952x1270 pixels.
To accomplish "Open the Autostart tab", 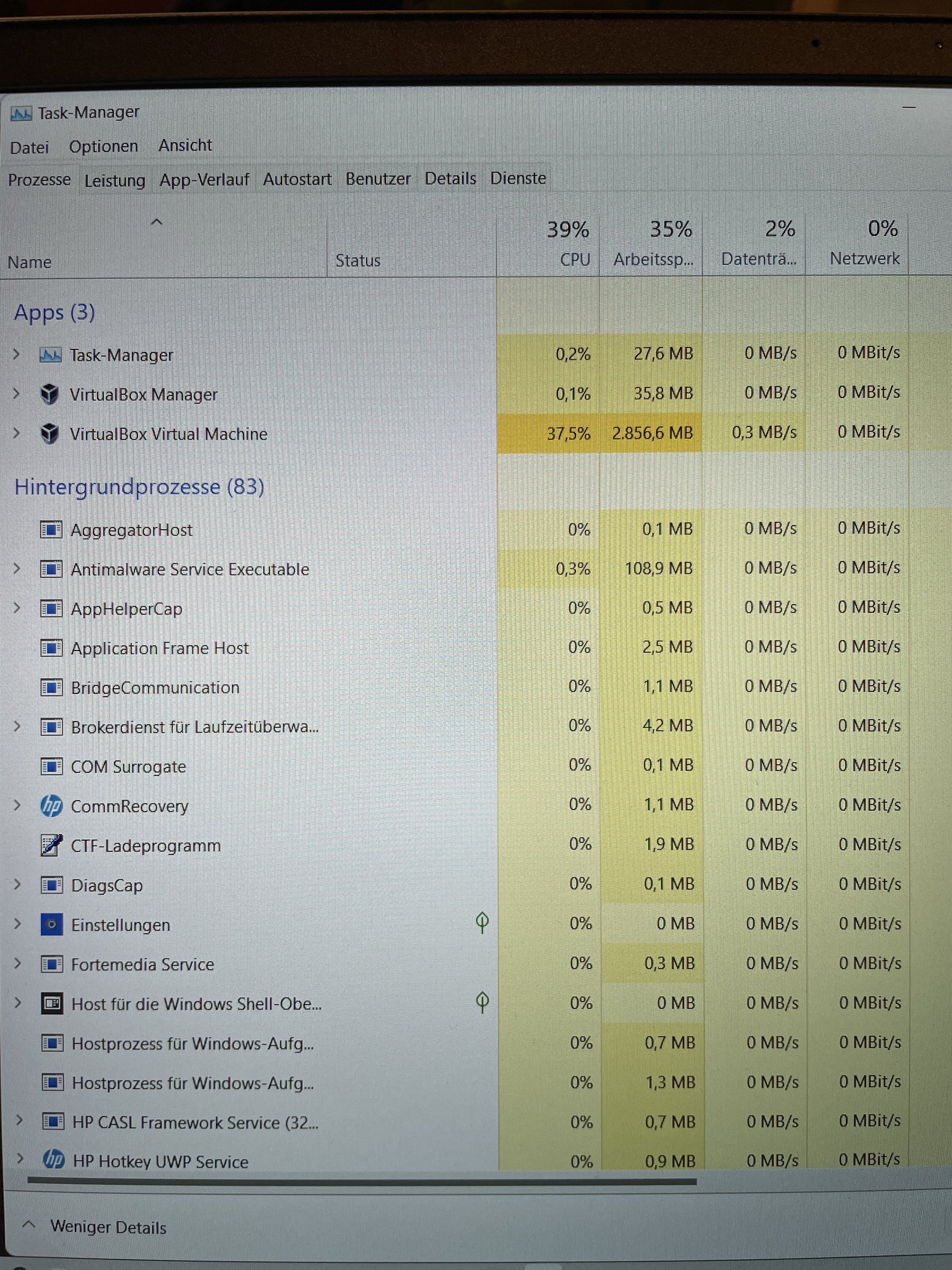I will tap(297, 180).
